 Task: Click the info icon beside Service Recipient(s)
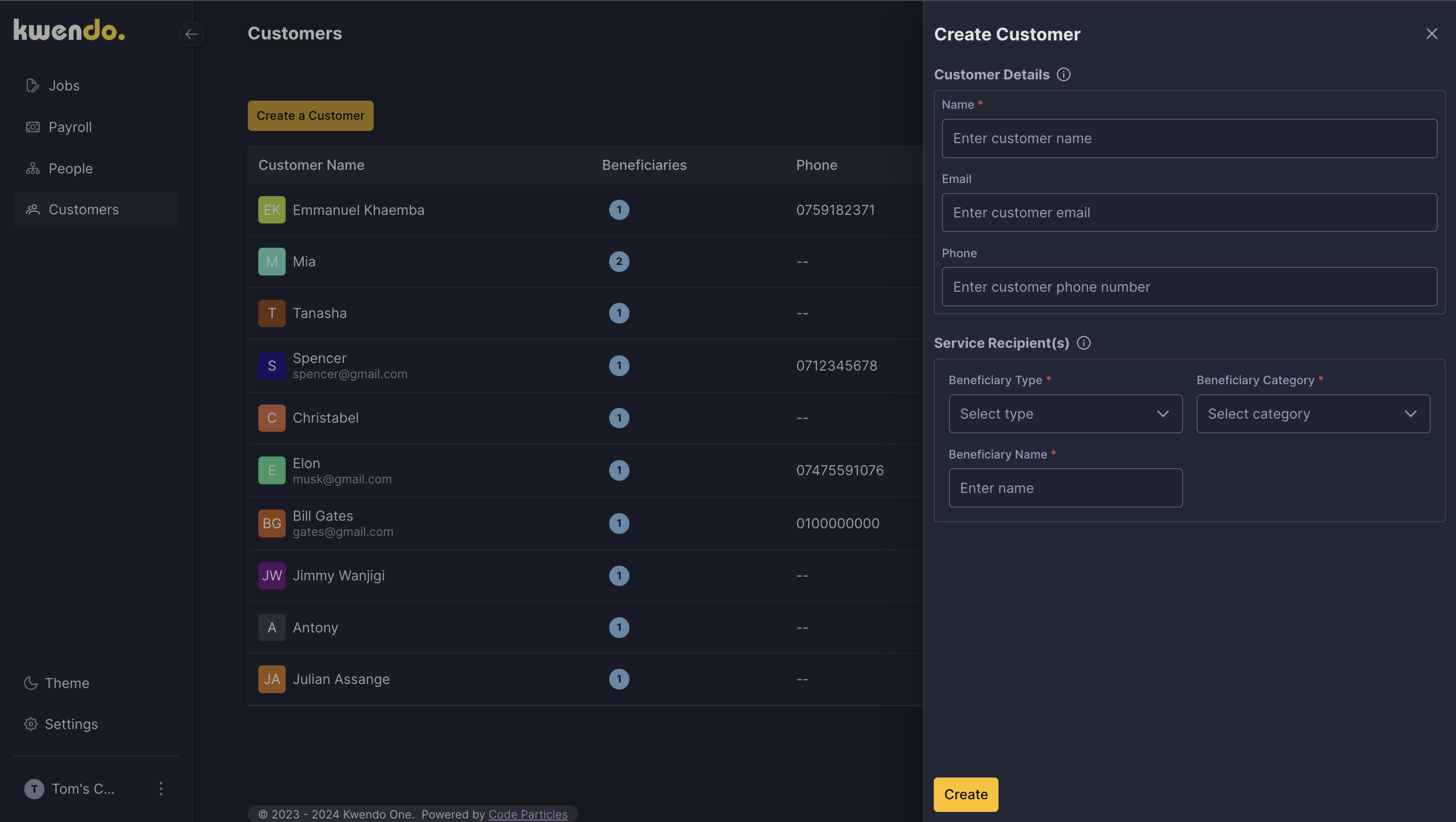pyautogui.click(x=1083, y=343)
